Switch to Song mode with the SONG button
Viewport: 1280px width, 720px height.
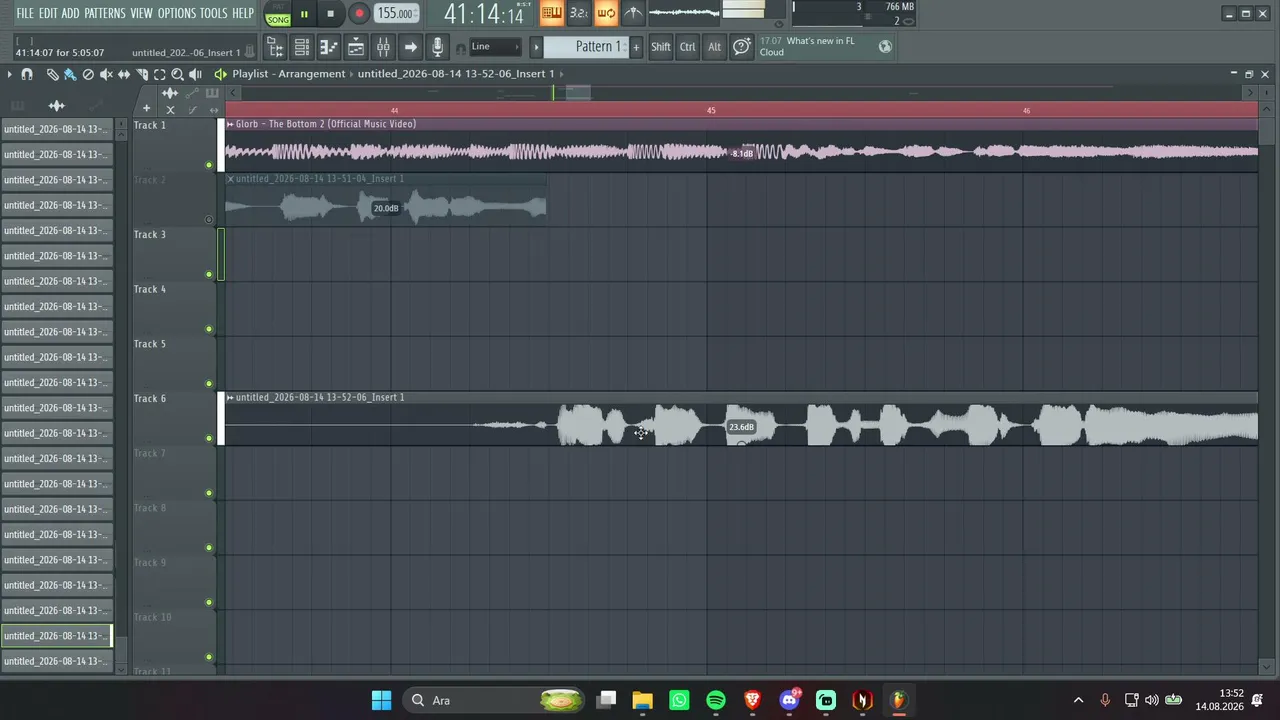click(x=278, y=18)
